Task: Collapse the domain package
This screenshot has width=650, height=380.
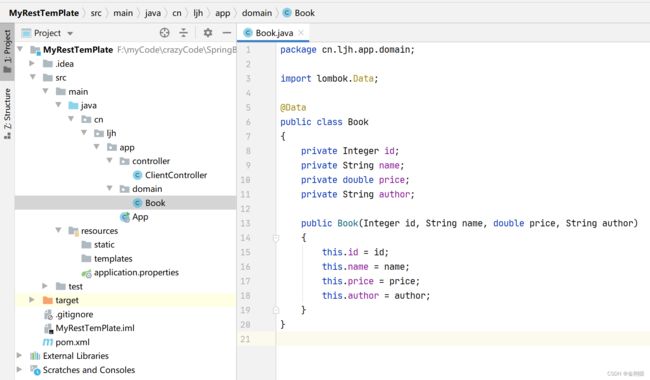Action: [109, 189]
